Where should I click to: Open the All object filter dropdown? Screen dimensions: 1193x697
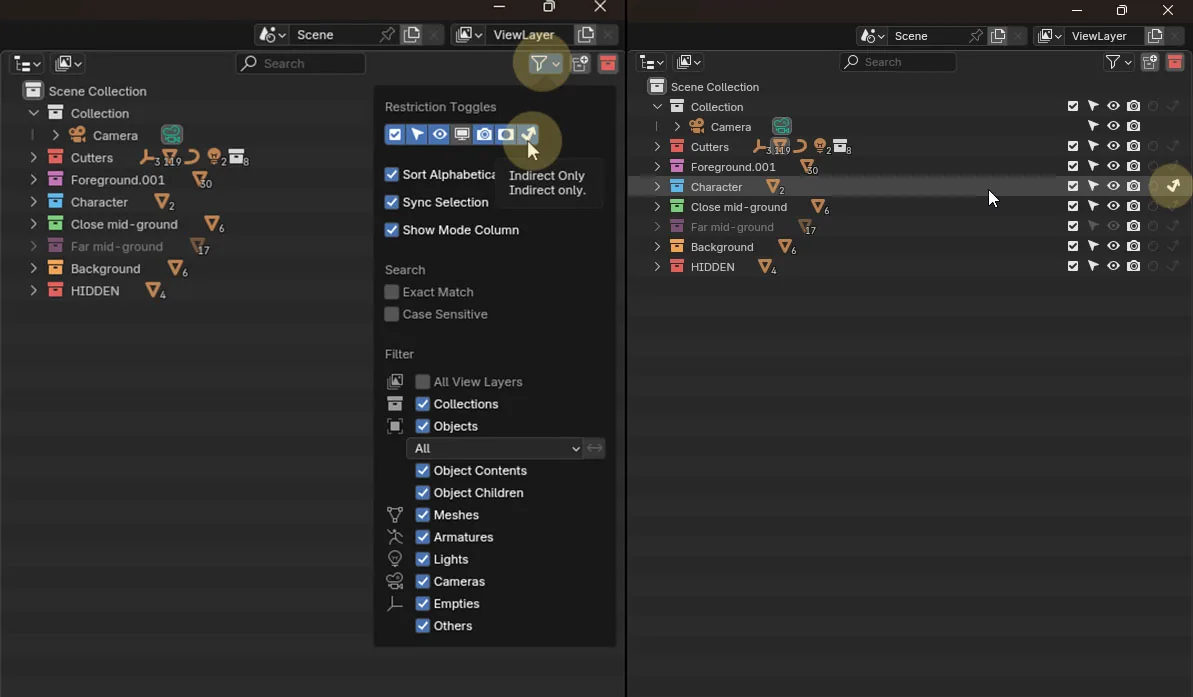click(495, 448)
